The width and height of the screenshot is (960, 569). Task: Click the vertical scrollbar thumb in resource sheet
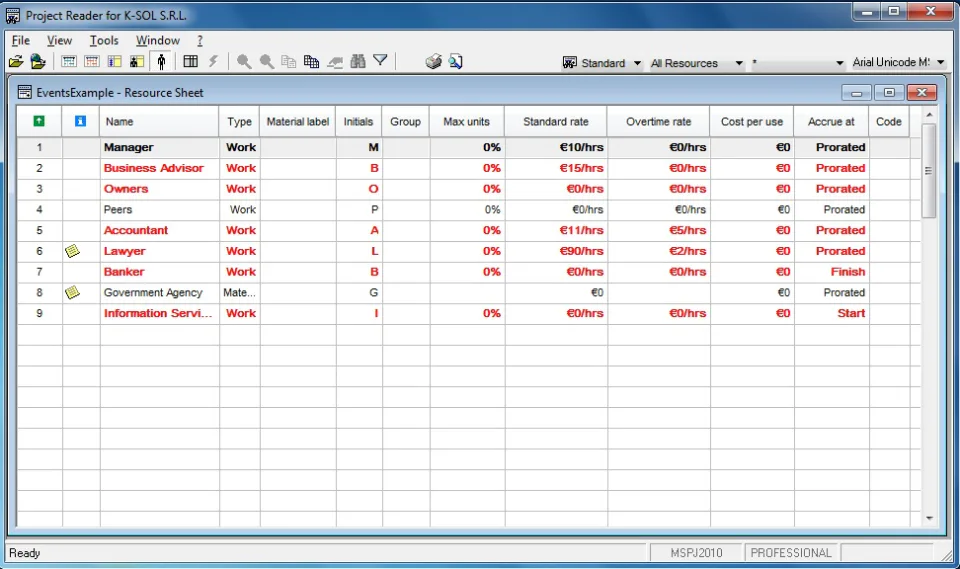click(x=929, y=171)
